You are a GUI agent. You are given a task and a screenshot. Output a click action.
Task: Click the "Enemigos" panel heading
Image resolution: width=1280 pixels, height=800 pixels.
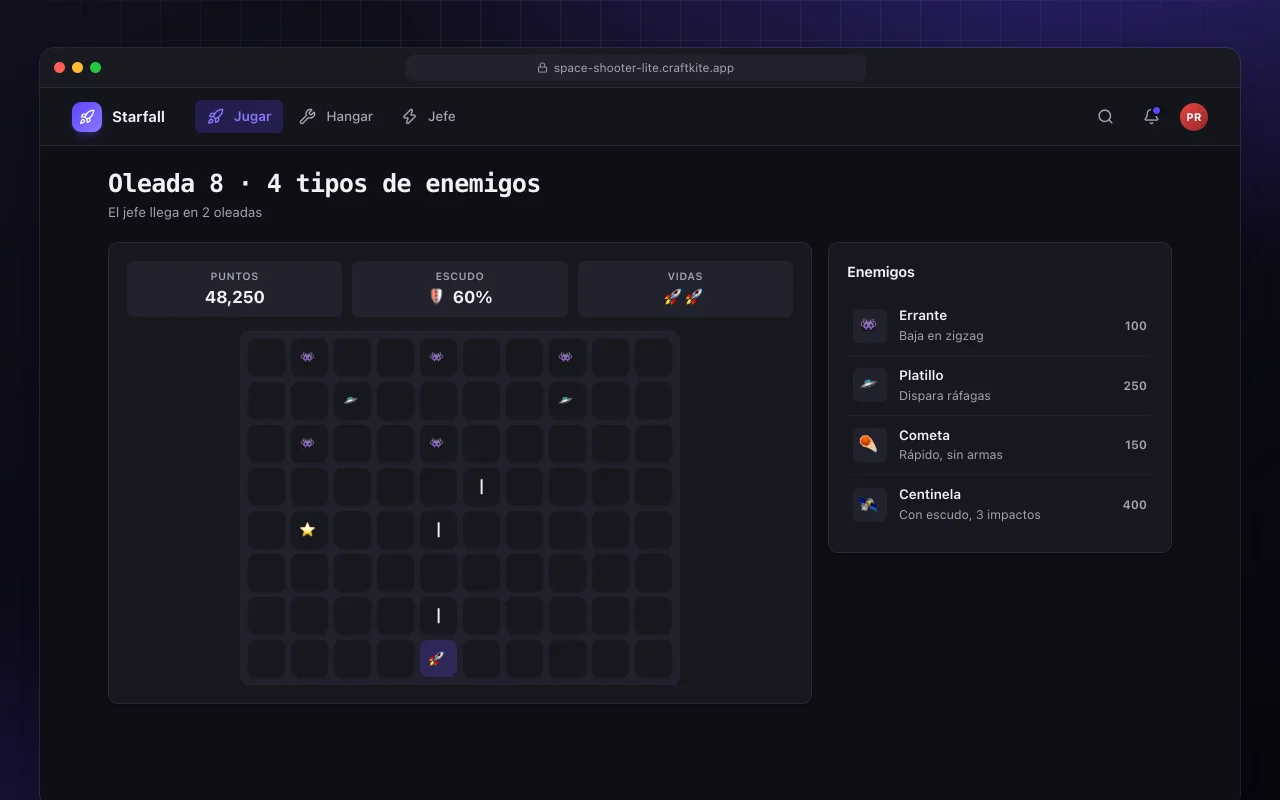(x=881, y=272)
